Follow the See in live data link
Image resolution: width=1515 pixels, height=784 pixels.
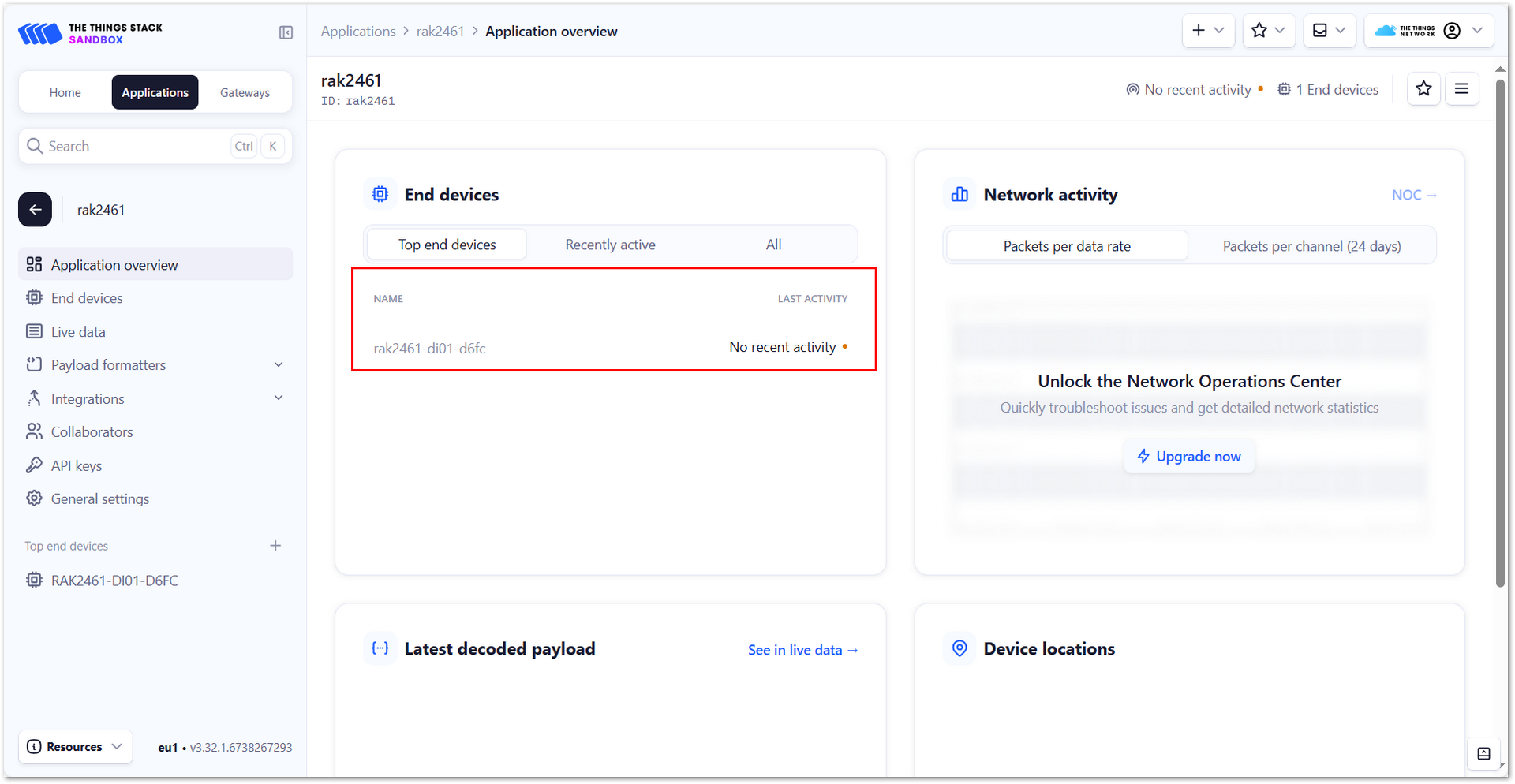(802, 650)
